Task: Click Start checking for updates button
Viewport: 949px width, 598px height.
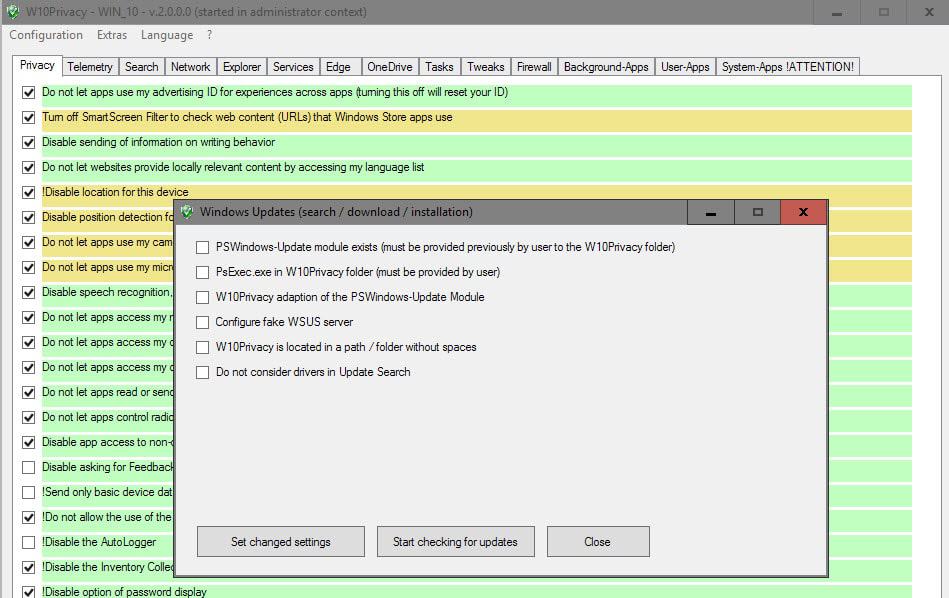Action: point(455,542)
